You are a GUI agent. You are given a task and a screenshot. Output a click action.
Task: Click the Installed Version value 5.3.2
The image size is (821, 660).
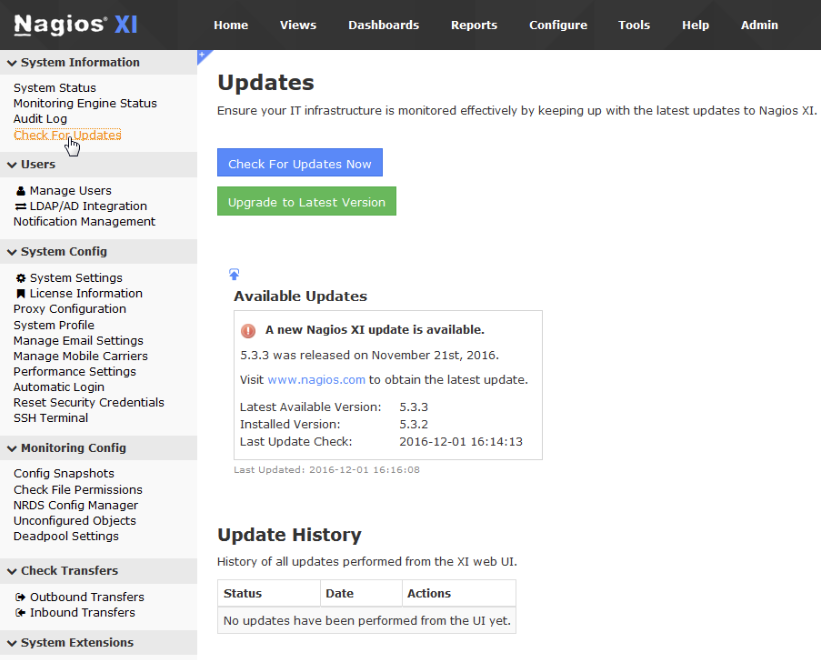point(414,424)
